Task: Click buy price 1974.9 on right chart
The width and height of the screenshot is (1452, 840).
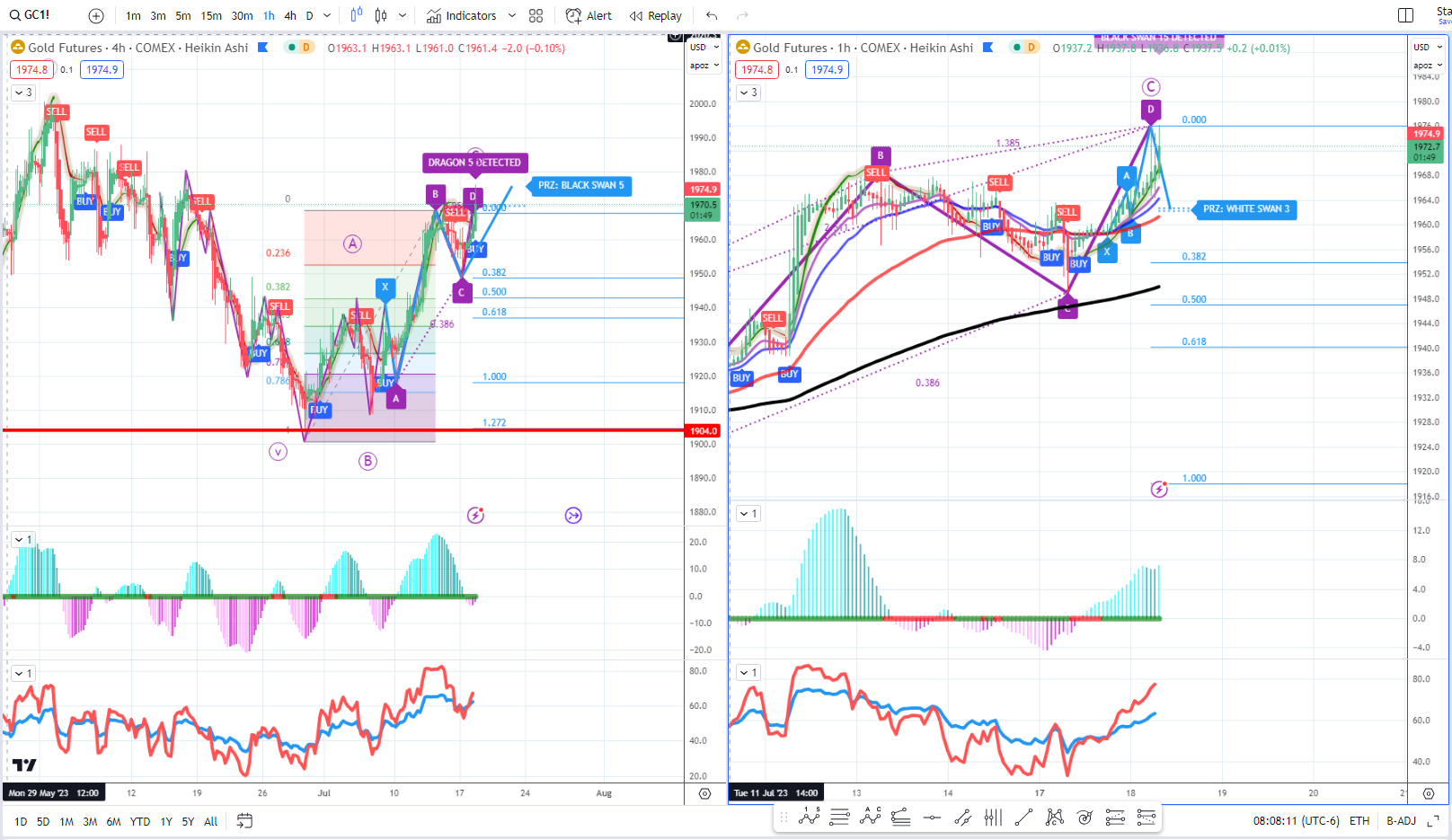Action: 828,70
